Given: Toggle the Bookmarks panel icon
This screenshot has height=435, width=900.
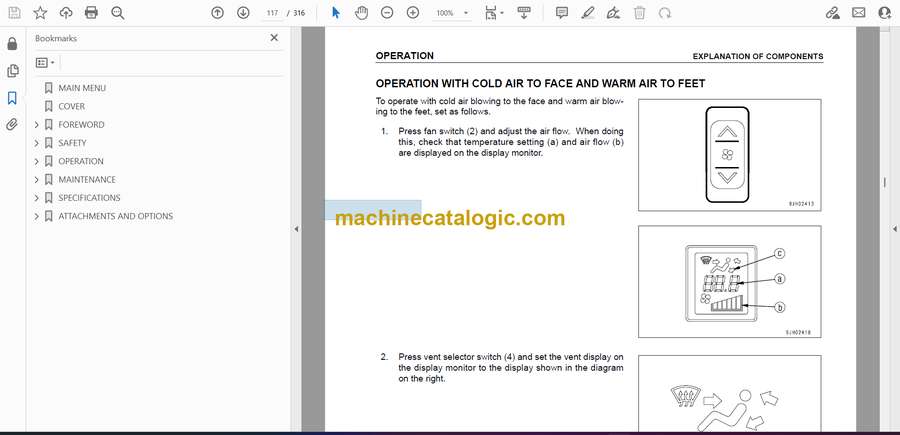Looking at the screenshot, I should tap(12, 98).
